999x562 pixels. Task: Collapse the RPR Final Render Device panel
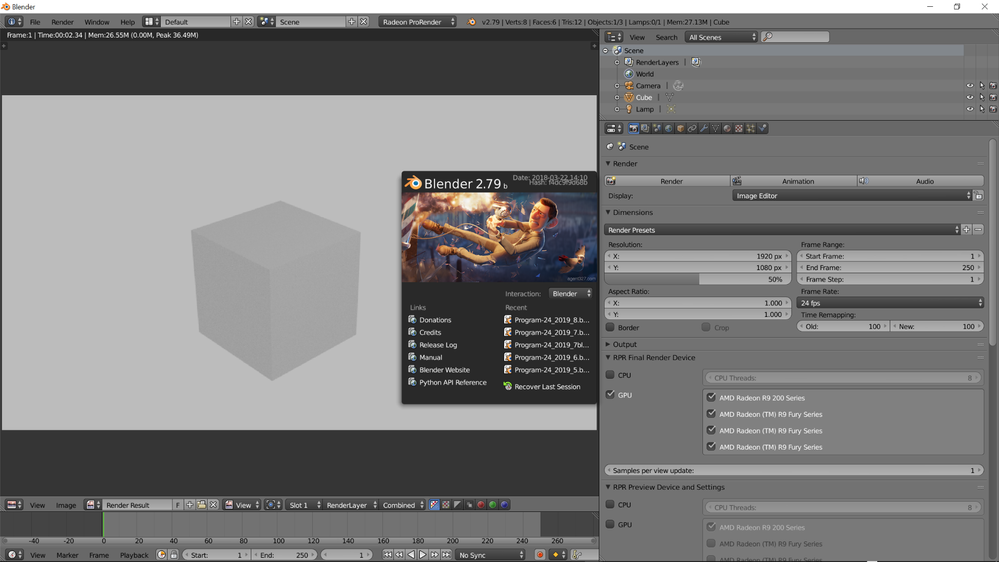pyautogui.click(x=608, y=357)
